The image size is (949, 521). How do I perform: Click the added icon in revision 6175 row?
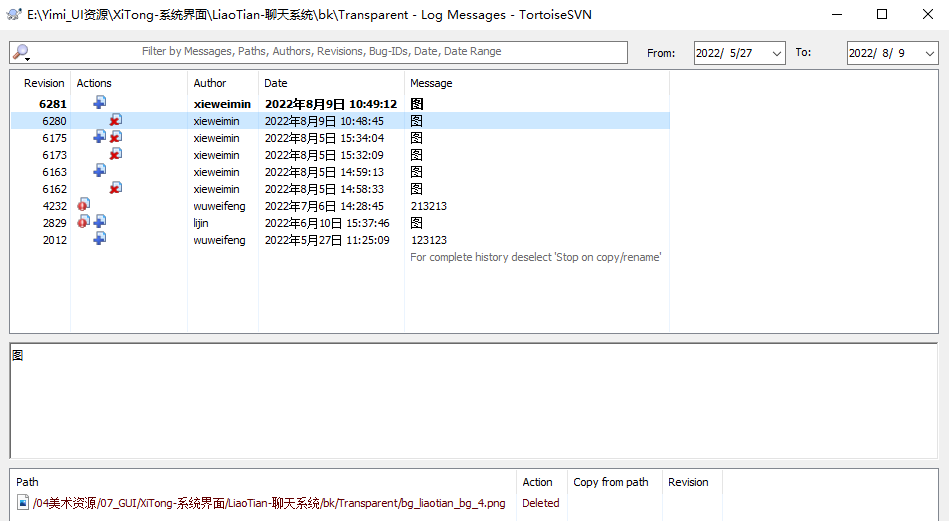[x=100, y=137]
